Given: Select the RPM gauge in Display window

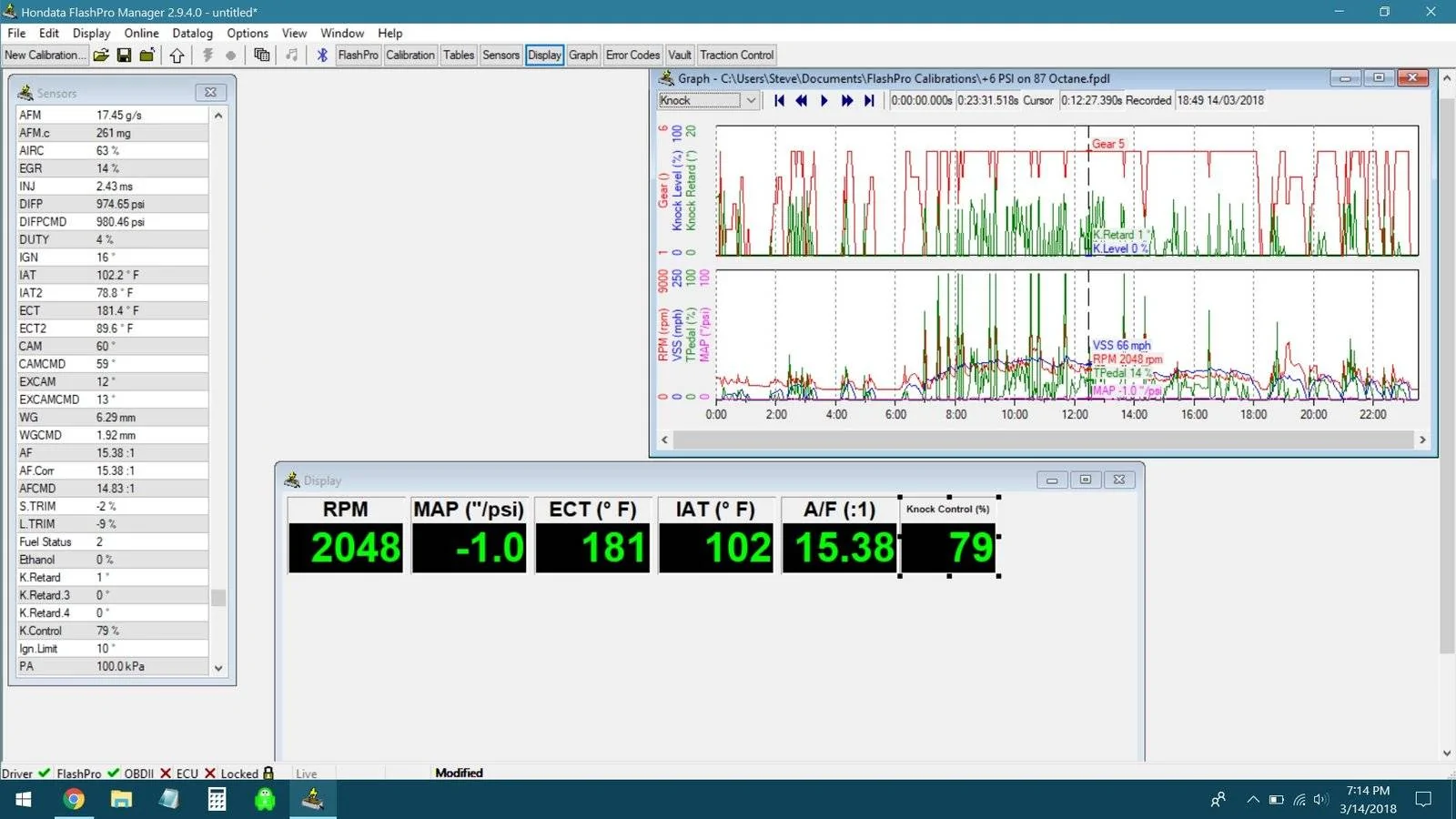Looking at the screenshot, I should click(x=346, y=535).
